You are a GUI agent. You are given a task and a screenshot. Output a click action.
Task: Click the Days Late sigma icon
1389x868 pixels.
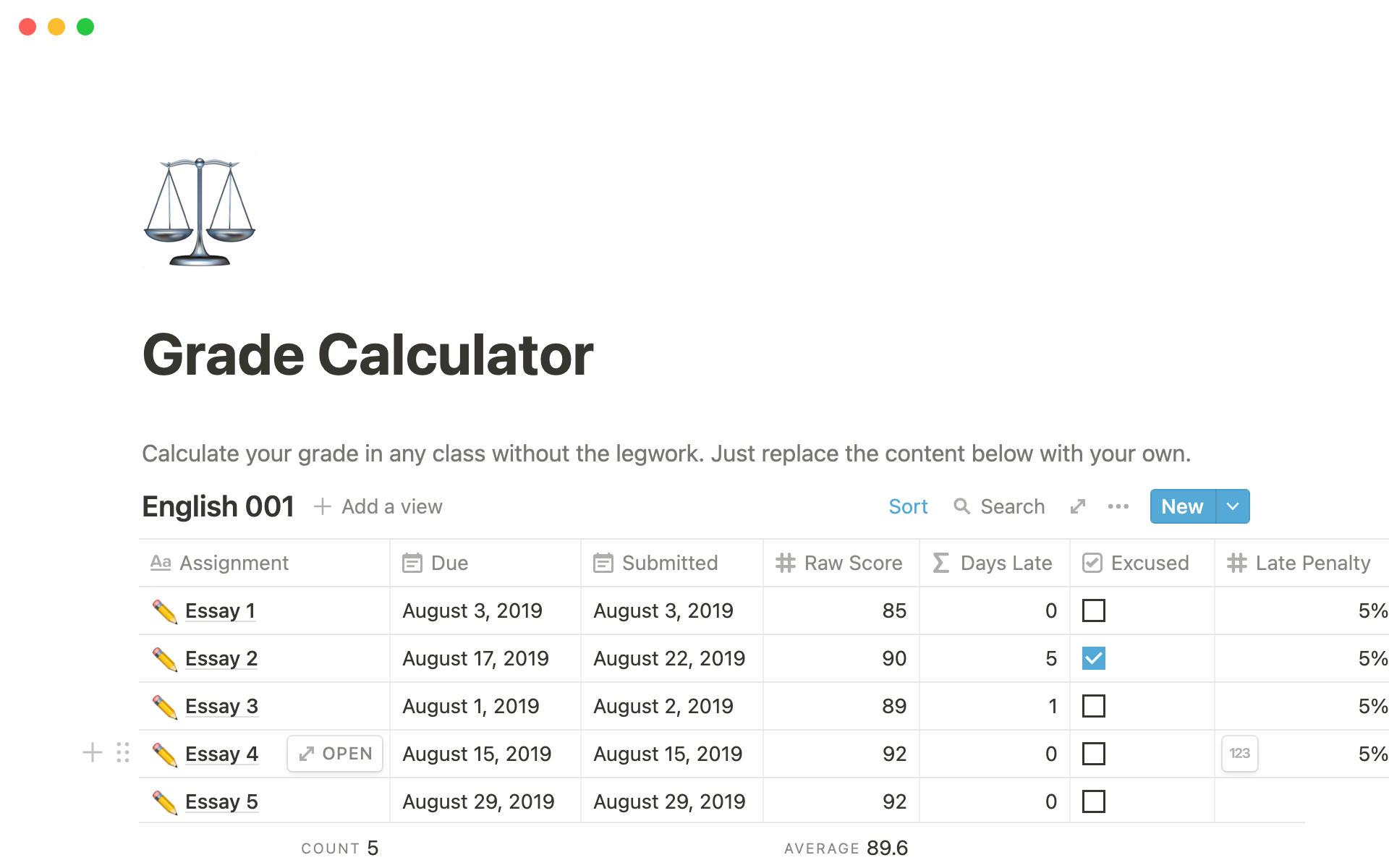pyautogui.click(x=940, y=562)
